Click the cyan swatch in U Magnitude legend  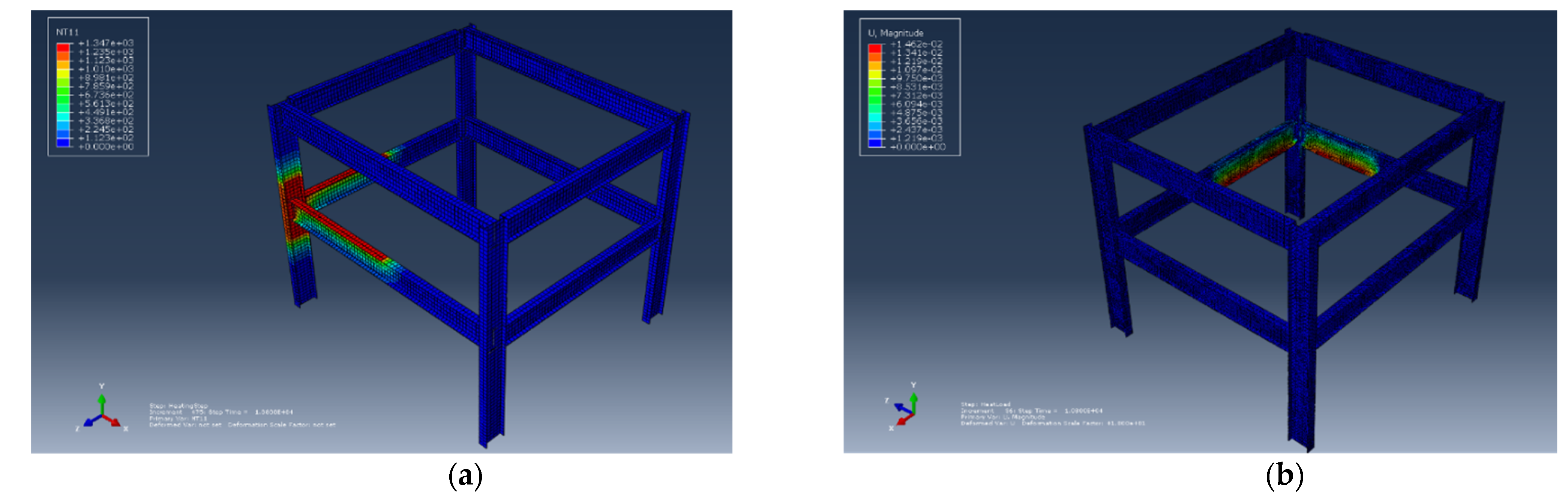(875, 117)
